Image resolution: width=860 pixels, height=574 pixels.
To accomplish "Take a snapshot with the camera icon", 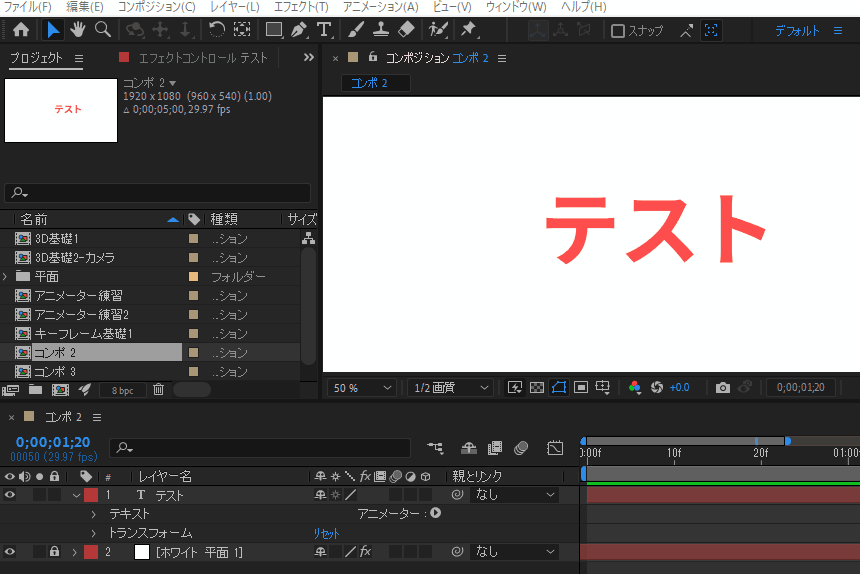I will click(x=723, y=388).
